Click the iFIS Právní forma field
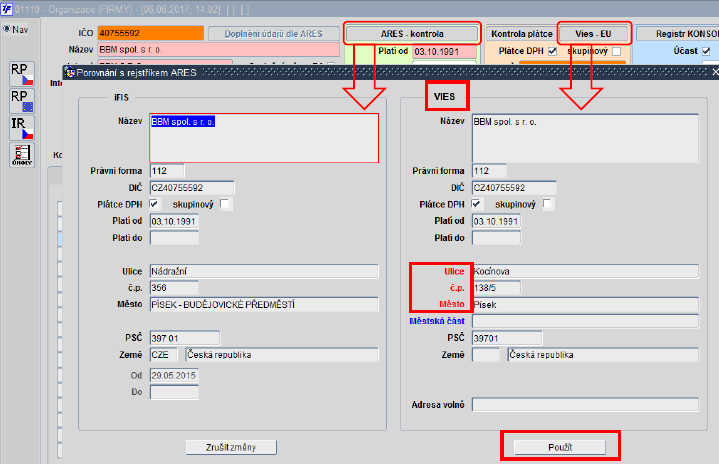The width and height of the screenshot is (719, 464). [x=167, y=171]
